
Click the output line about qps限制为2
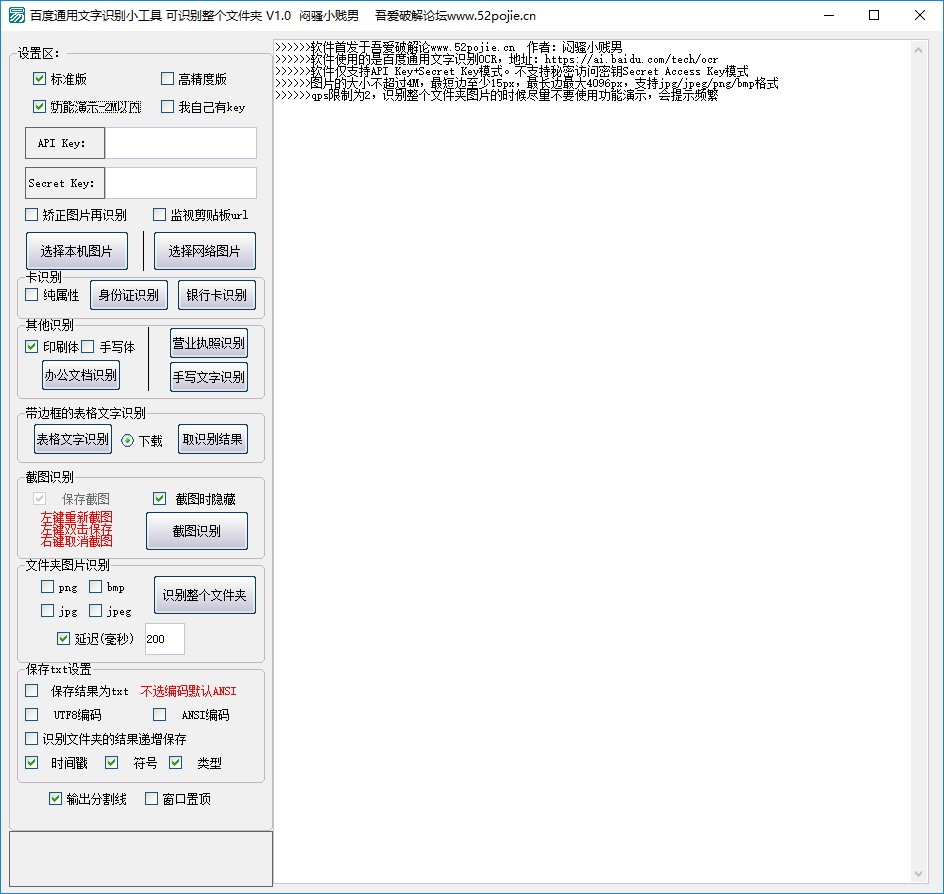[x=497, y=95]
